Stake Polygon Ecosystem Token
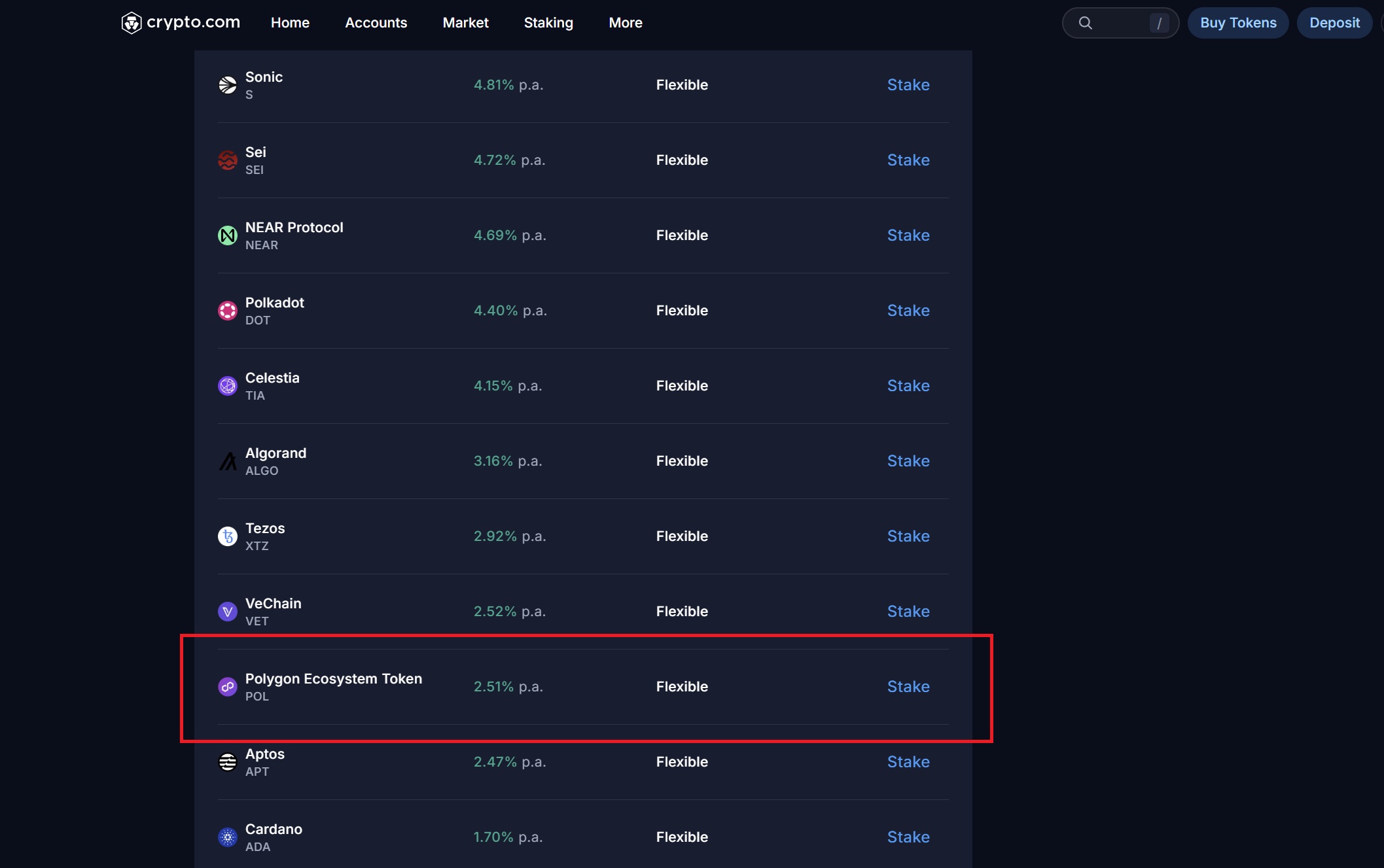The width and height of the screenshot is (1384, 868). click(x=908, y=687)
